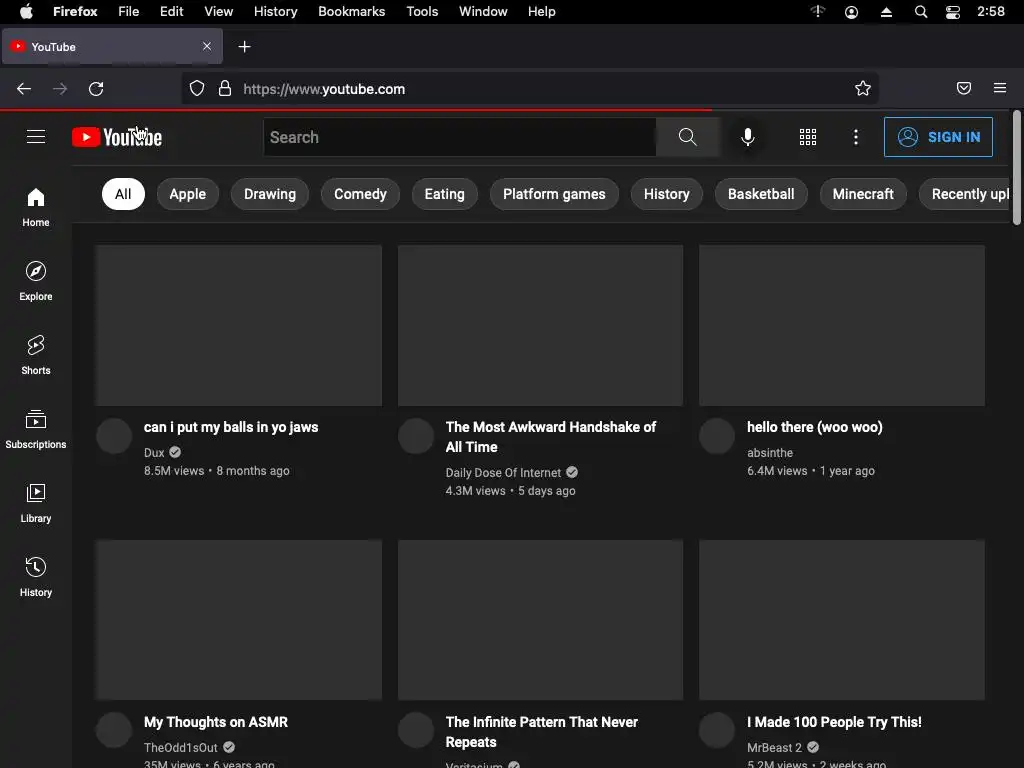The image size is (1024, 768).
Task: Select the Basketball filter chip
Action: pos(761,194)
